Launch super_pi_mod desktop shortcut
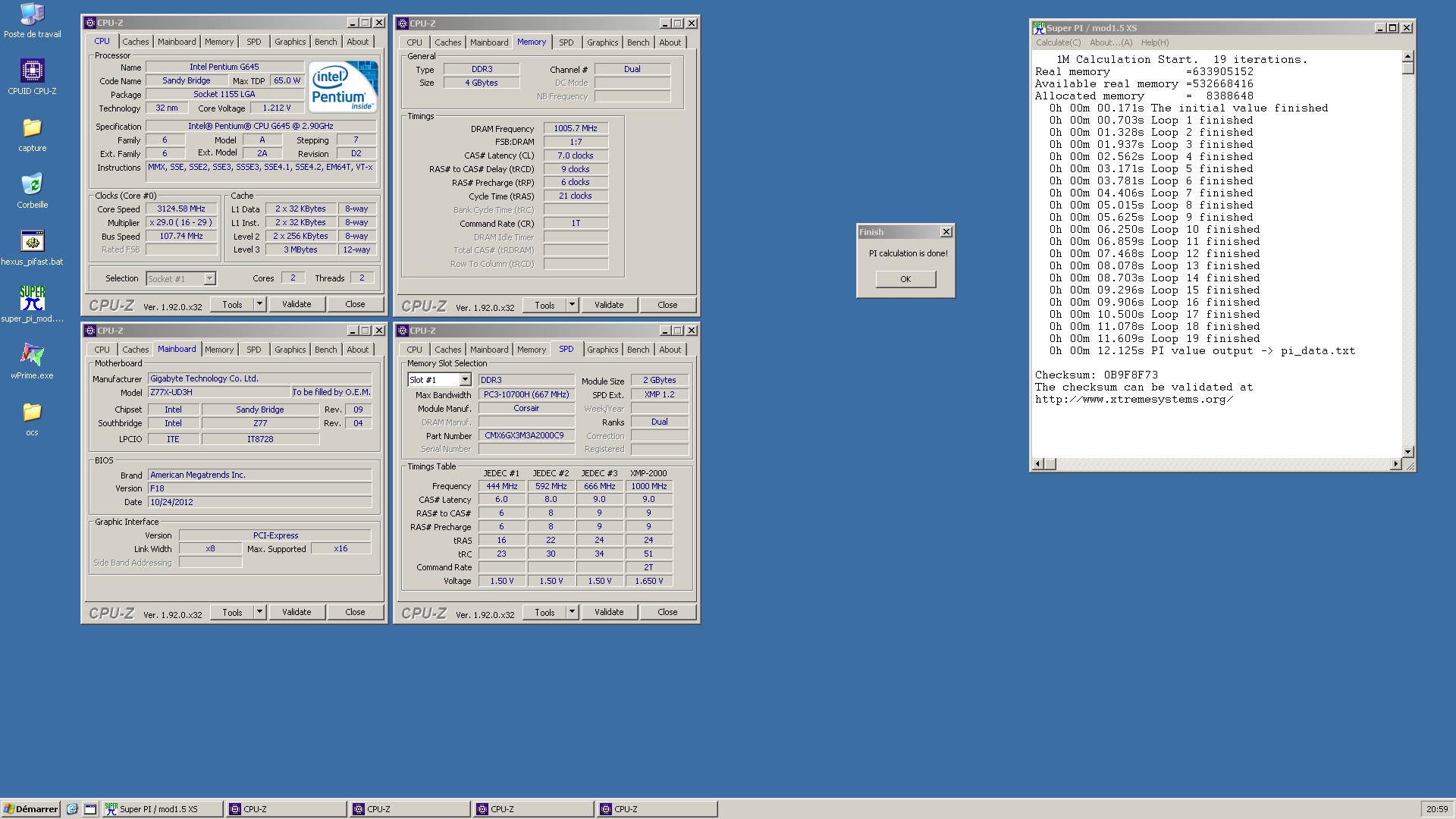 (32, 305)
